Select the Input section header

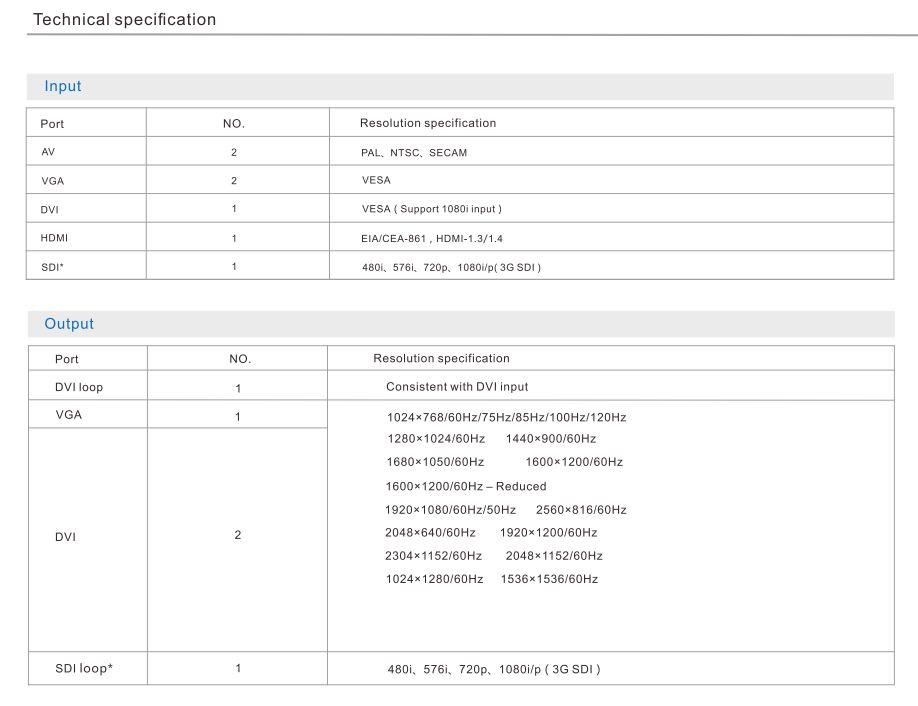point(63,87)
